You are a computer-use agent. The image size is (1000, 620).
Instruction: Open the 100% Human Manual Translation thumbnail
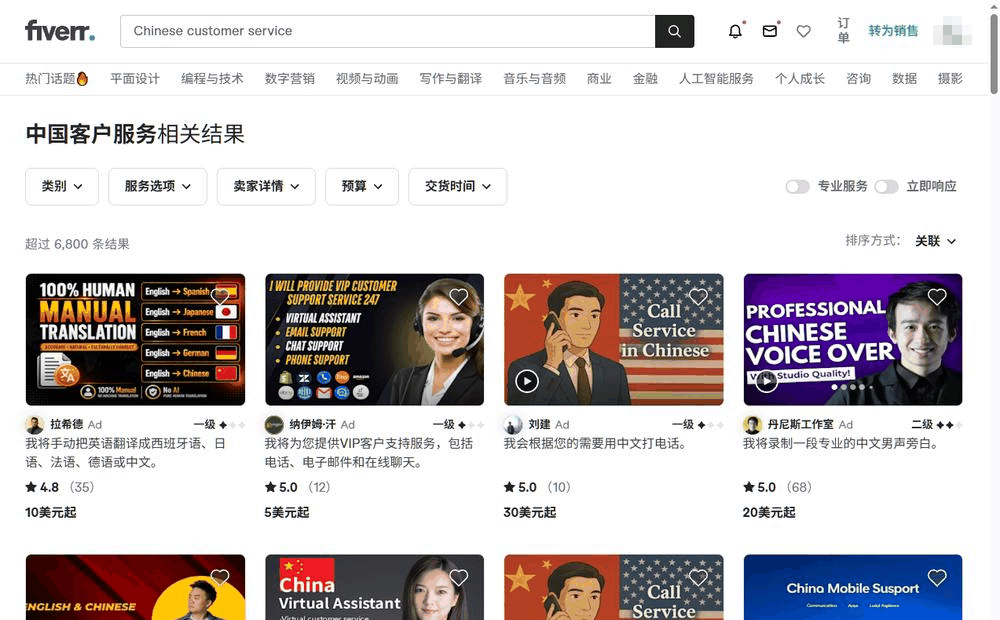pyautogui.click(x=135, y=339)
